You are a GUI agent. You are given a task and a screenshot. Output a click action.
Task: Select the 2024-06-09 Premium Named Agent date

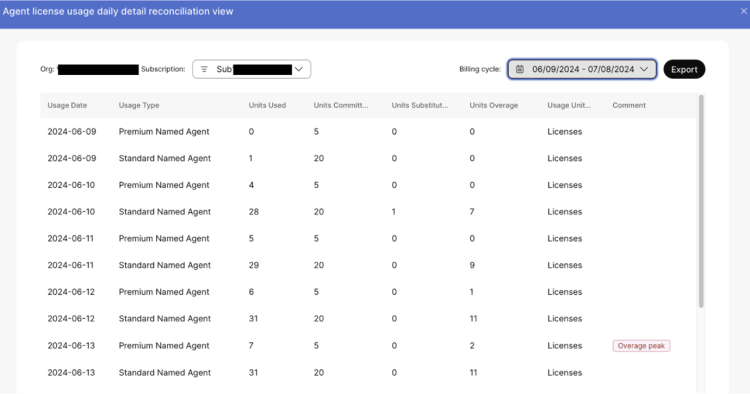(72, 131)
